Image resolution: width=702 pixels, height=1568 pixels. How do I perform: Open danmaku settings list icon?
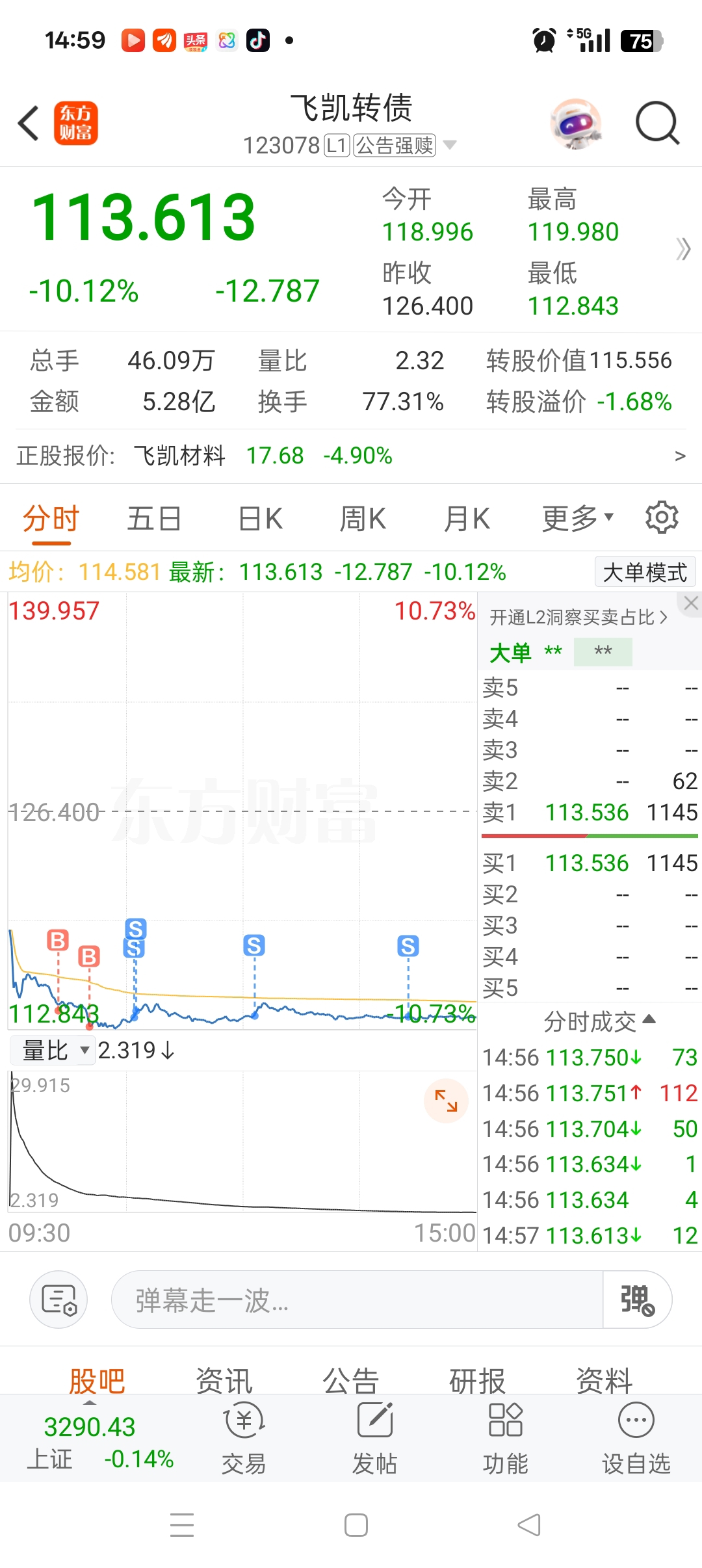(58, 1300)
